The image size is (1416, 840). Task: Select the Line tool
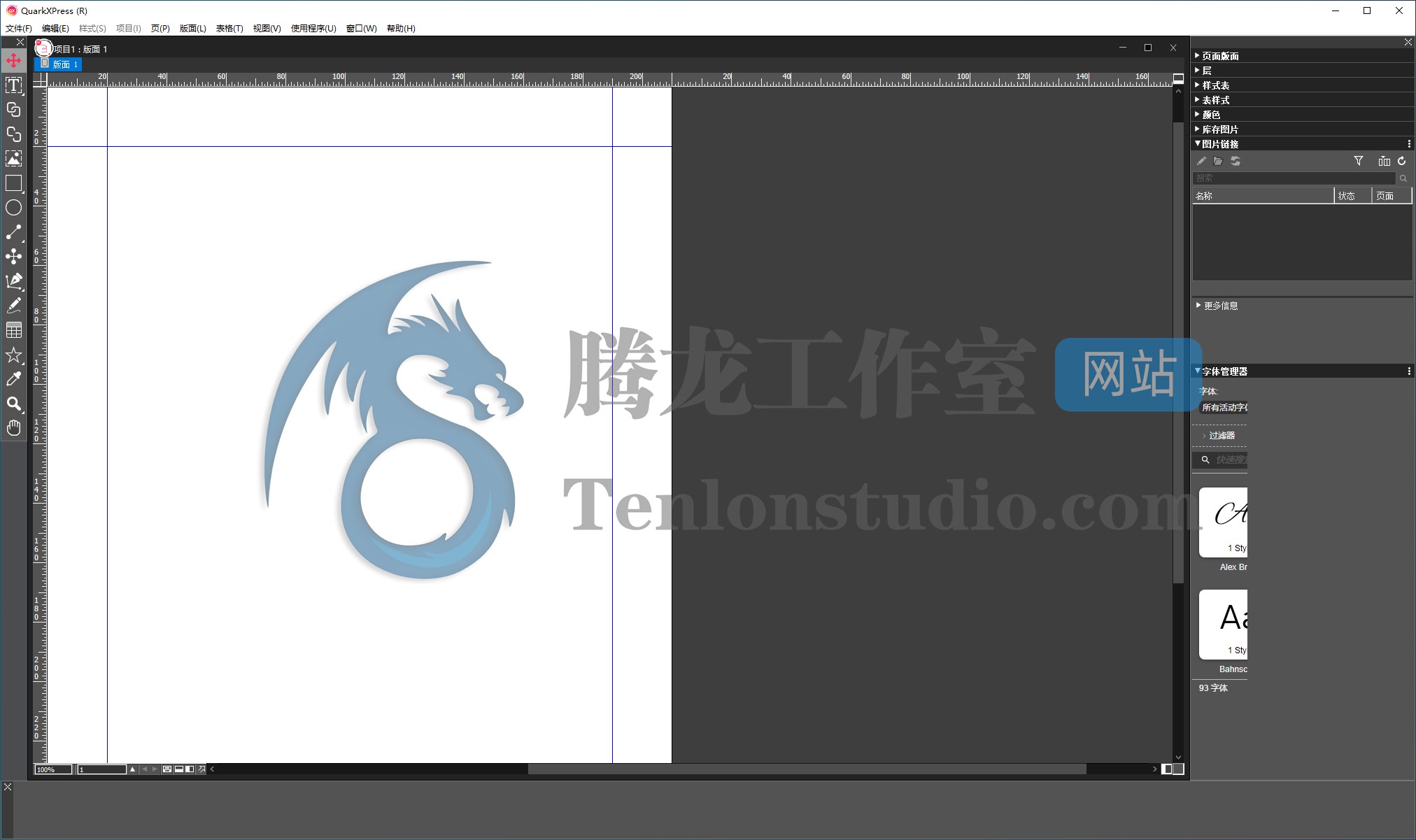tap(13, 232)
